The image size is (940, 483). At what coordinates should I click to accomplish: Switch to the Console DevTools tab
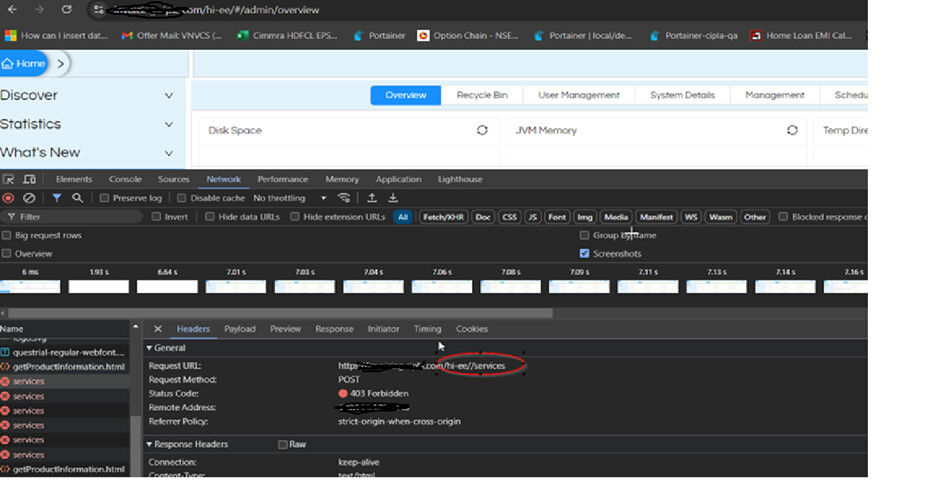click(125, 179)
